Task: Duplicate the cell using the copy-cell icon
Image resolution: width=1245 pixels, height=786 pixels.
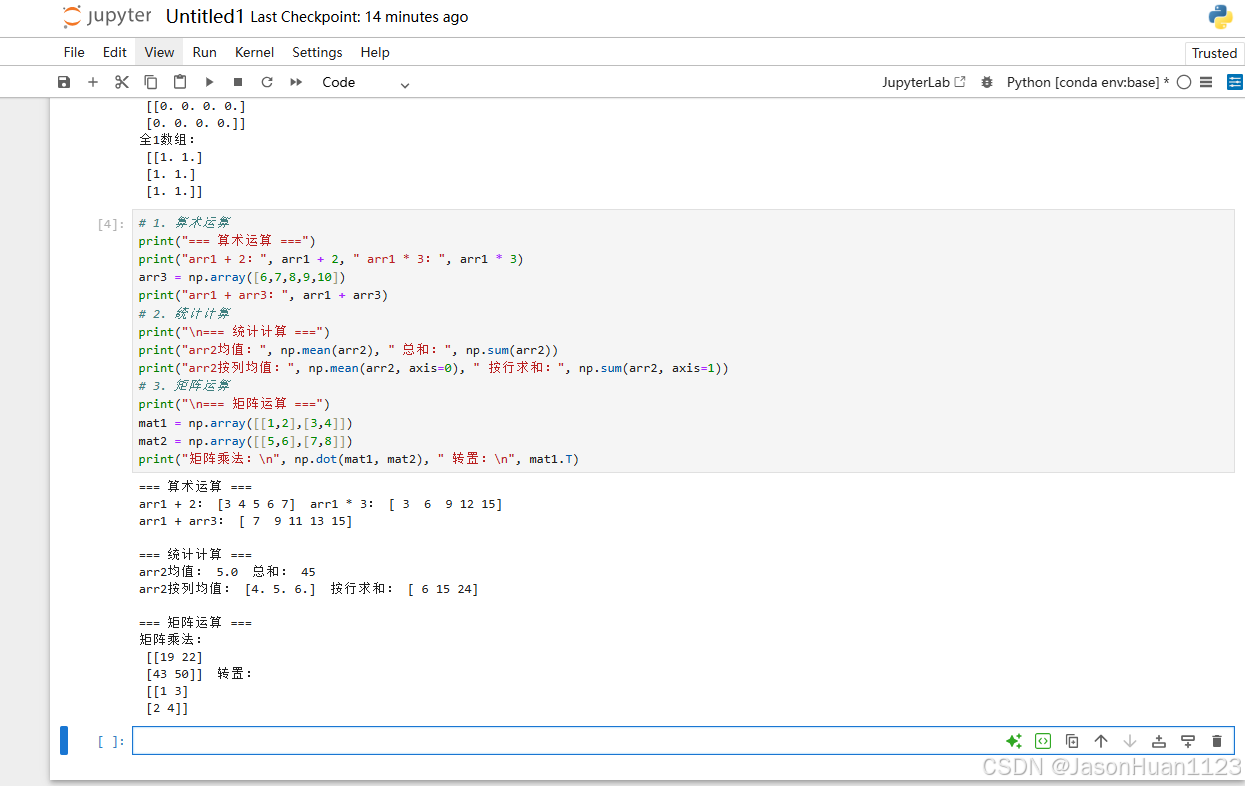Action: [x=1071, y=740]
